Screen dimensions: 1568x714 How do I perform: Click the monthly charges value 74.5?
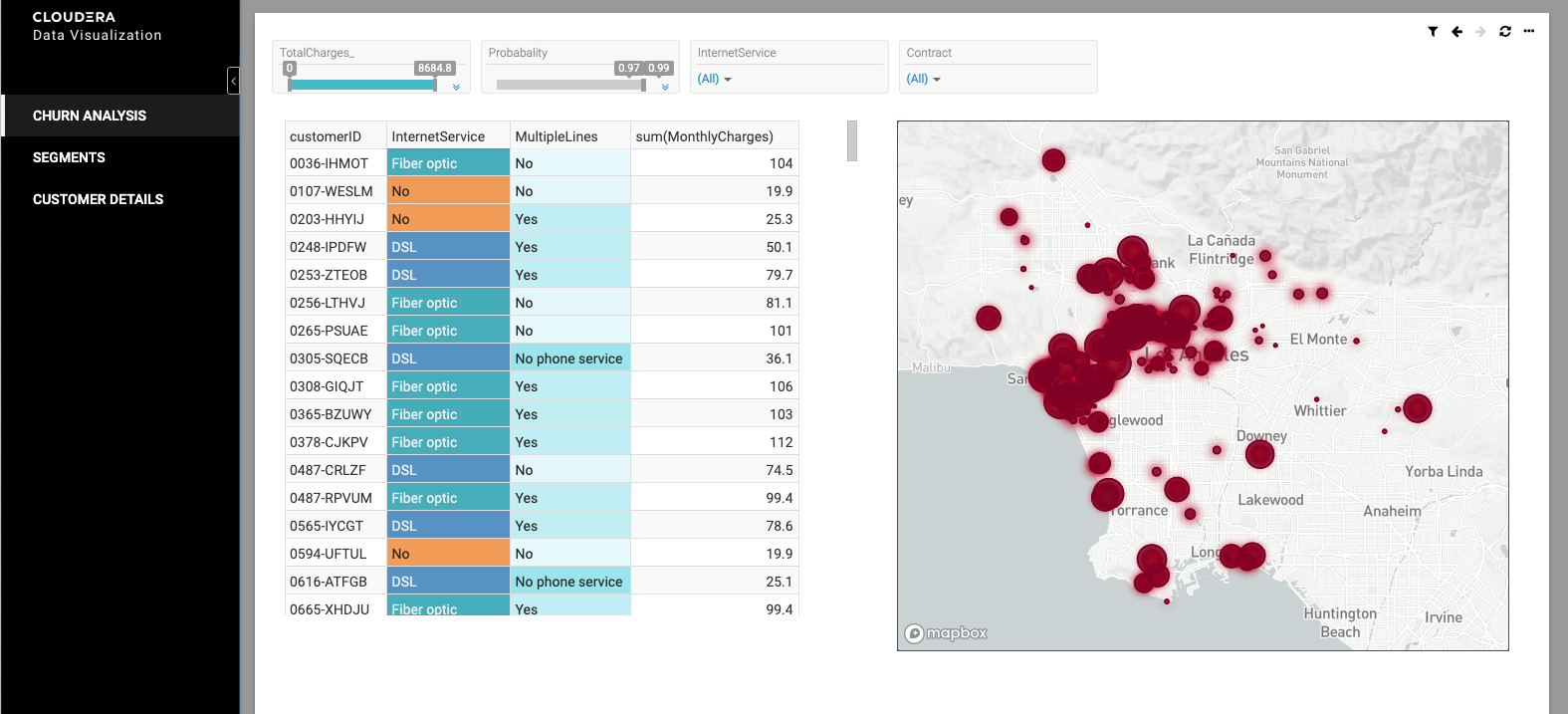[x=714, y=470]
